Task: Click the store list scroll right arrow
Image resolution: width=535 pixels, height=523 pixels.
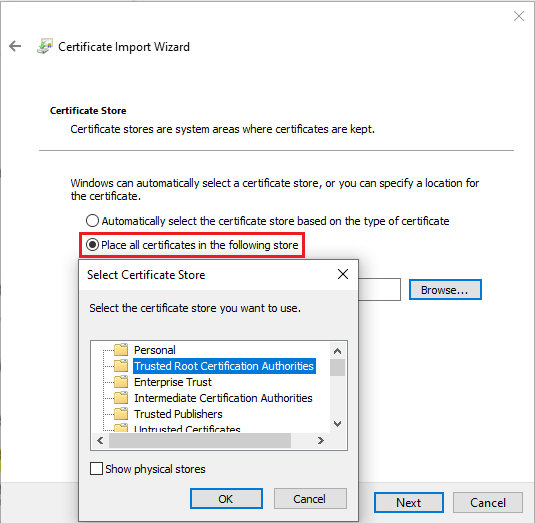Action: [320, 440]
